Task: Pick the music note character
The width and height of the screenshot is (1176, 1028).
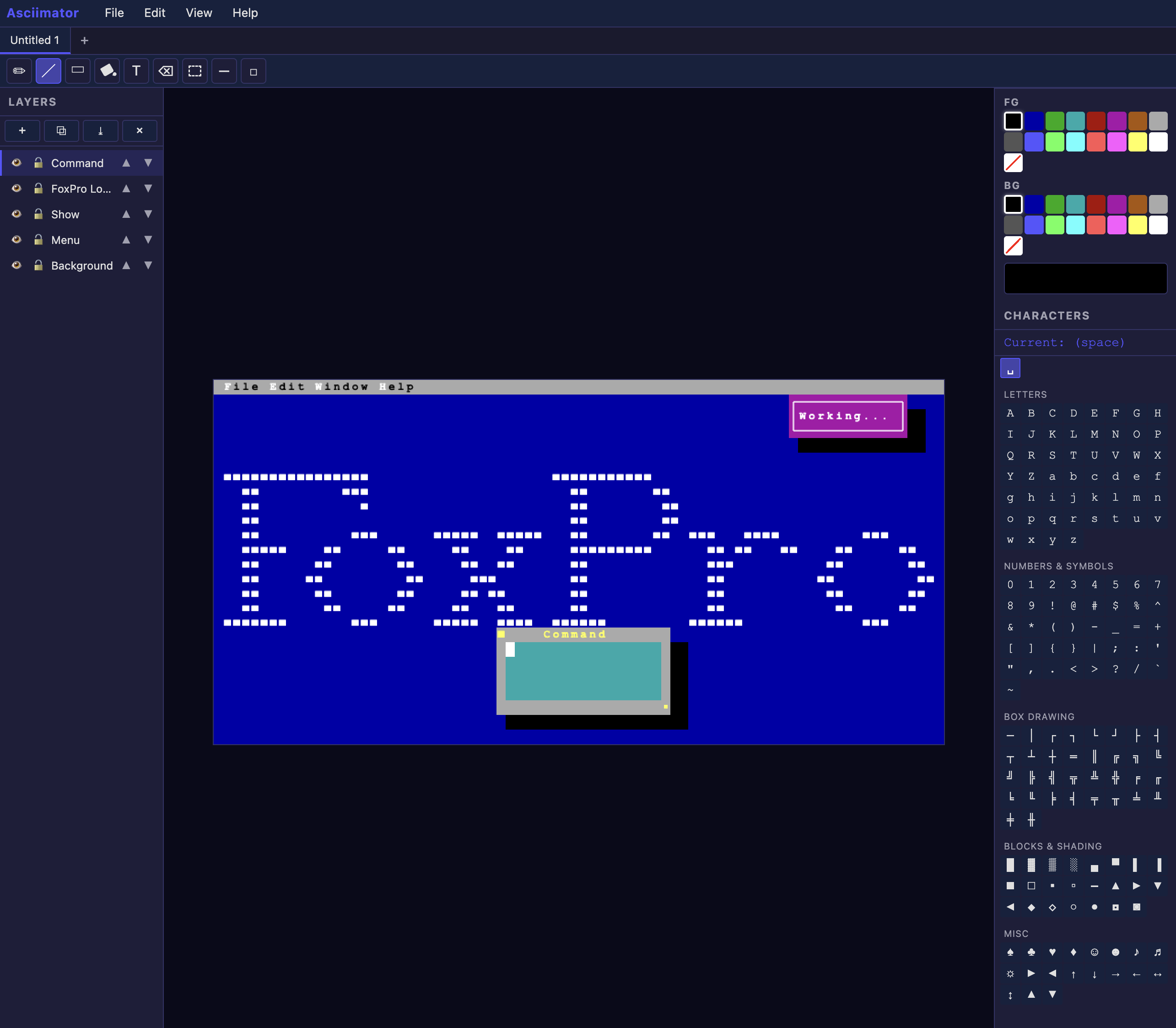Action: [x=1137, y=952]
